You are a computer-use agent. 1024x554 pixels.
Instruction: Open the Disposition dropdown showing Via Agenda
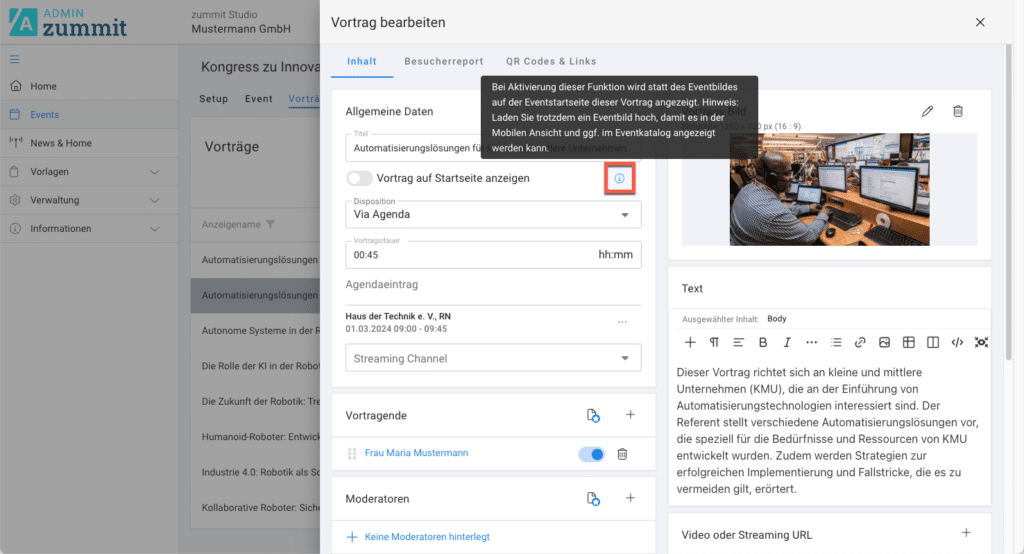coord(491,214)
